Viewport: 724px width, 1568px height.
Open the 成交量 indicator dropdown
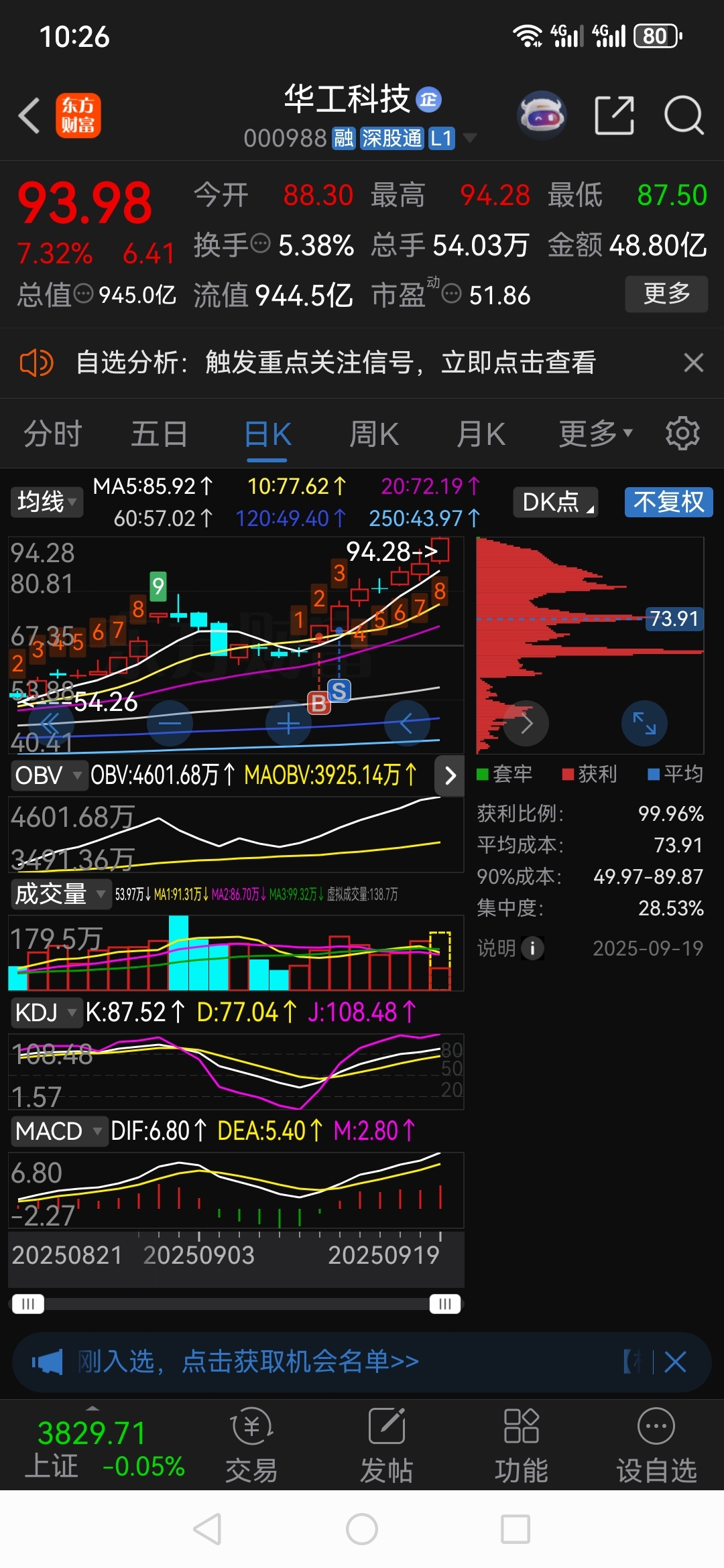pos(60,894)
